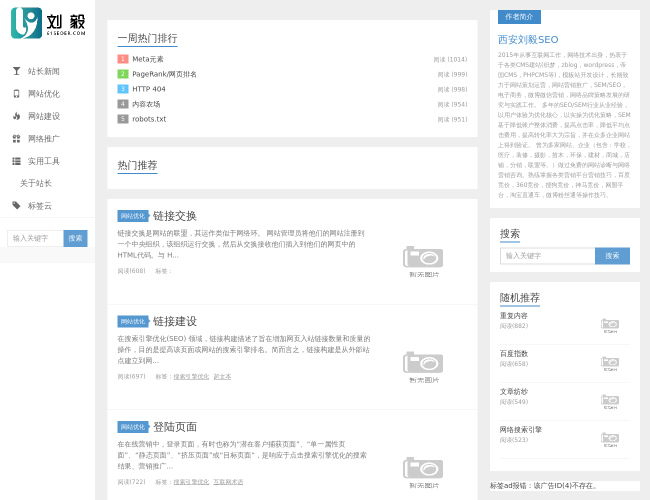Open the 网络推广 menu item
The height and width of the screenshot is (500, 650).
[x=44, y=138]
